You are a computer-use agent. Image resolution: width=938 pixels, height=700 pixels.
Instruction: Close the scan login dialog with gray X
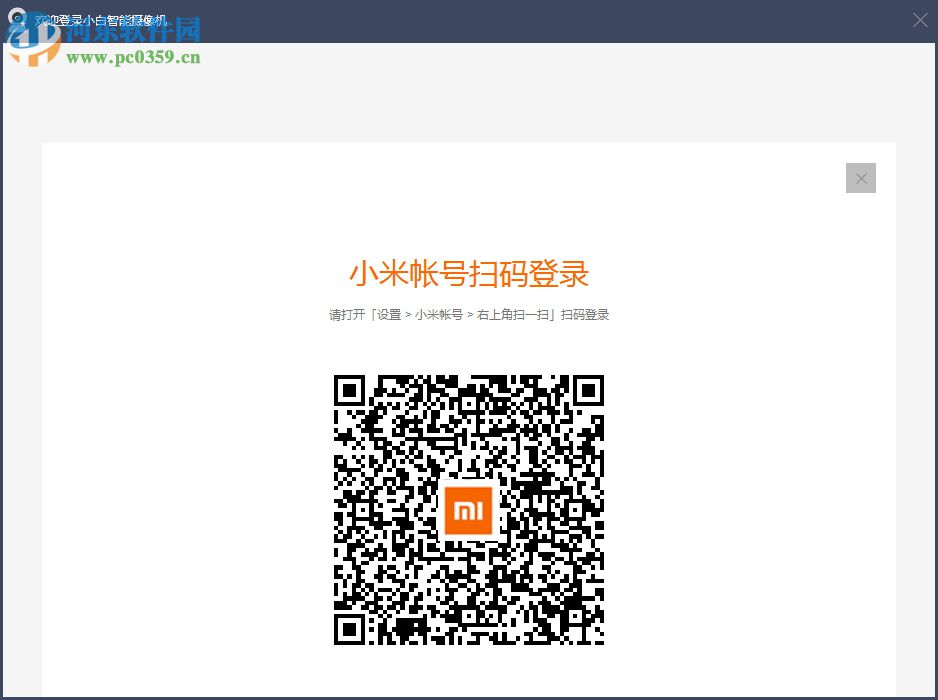click(x=860, y=177)
